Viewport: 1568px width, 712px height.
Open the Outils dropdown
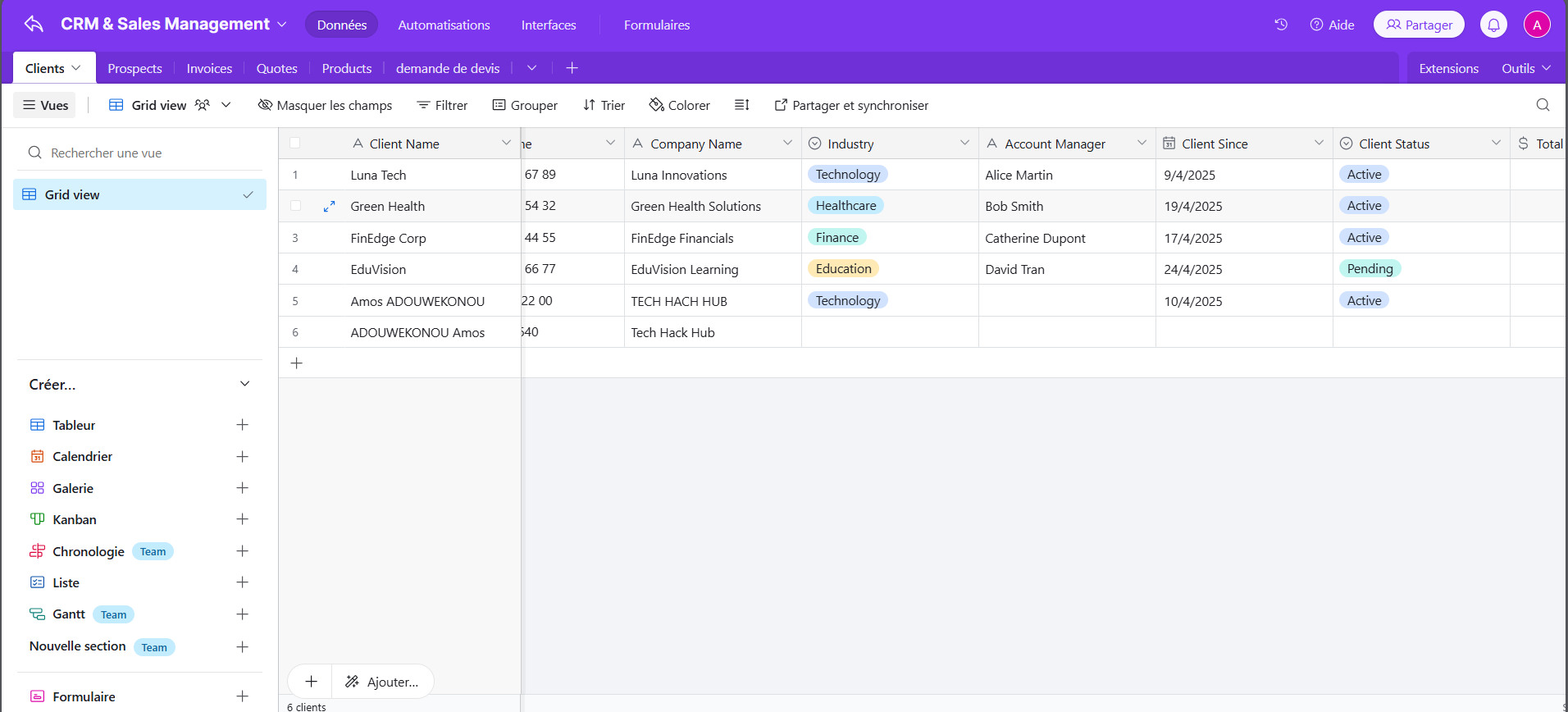(1525, 68)
